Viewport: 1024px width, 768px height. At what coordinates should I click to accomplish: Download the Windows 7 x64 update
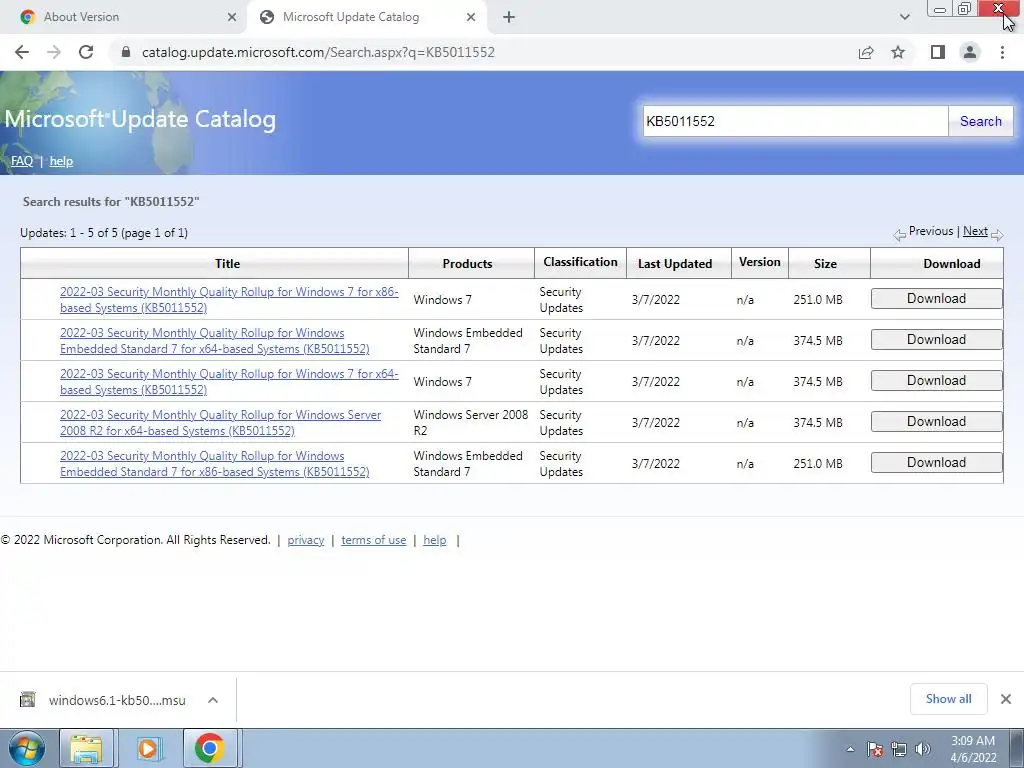click(936, 381)
